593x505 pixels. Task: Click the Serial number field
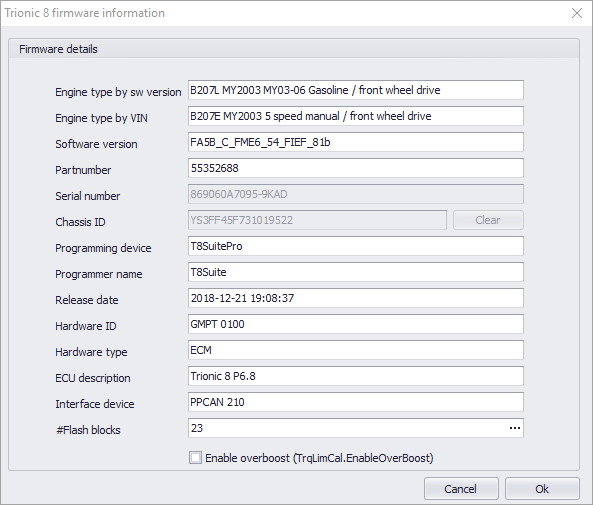point(356,194)
